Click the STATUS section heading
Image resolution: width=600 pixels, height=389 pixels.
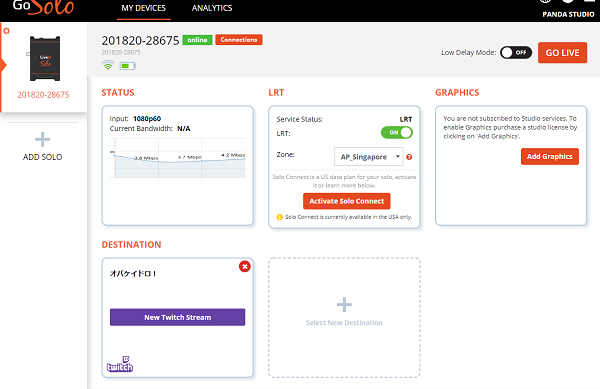coord(118,93)
